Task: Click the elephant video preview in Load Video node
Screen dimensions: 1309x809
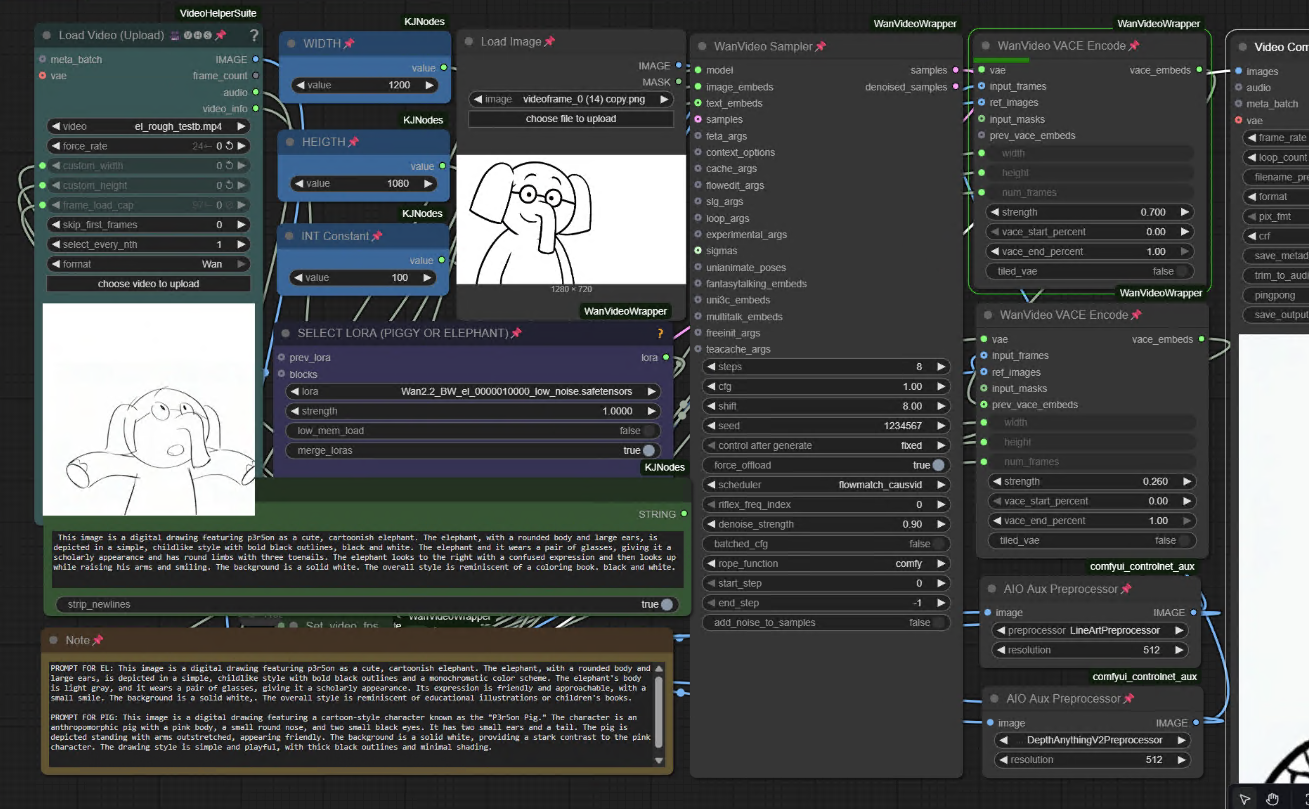Action: (x=149, y=410)
